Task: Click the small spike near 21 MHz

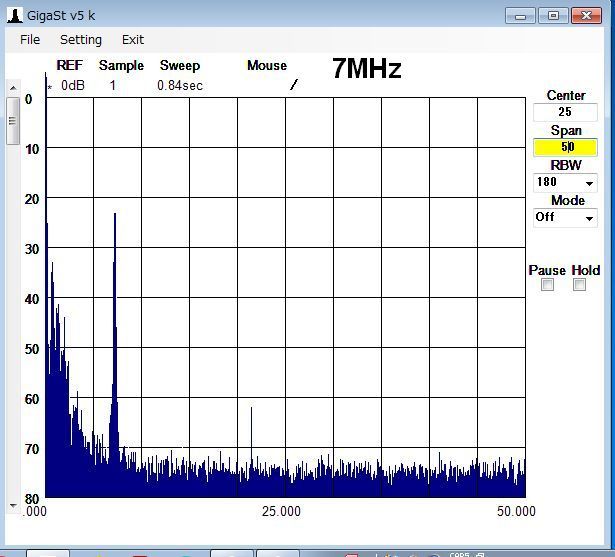Action: pyautogui.click(x=251, y=410)
